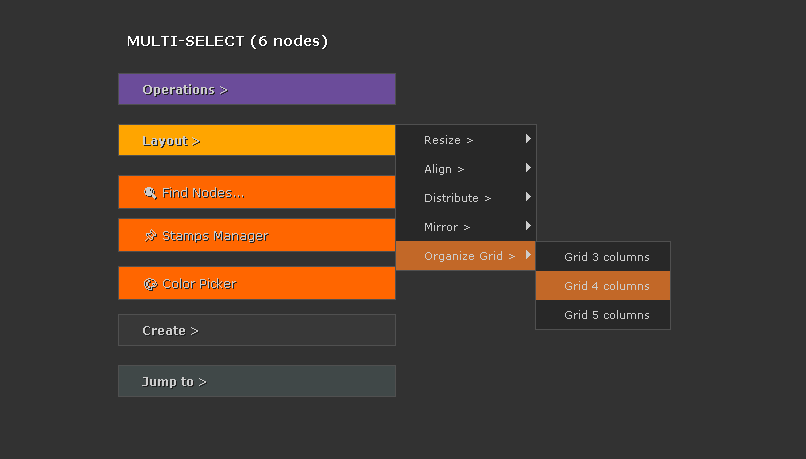Click the magnifier icon on Find Nodes
The image size is (806, 459).
click(x=150, y=193)
